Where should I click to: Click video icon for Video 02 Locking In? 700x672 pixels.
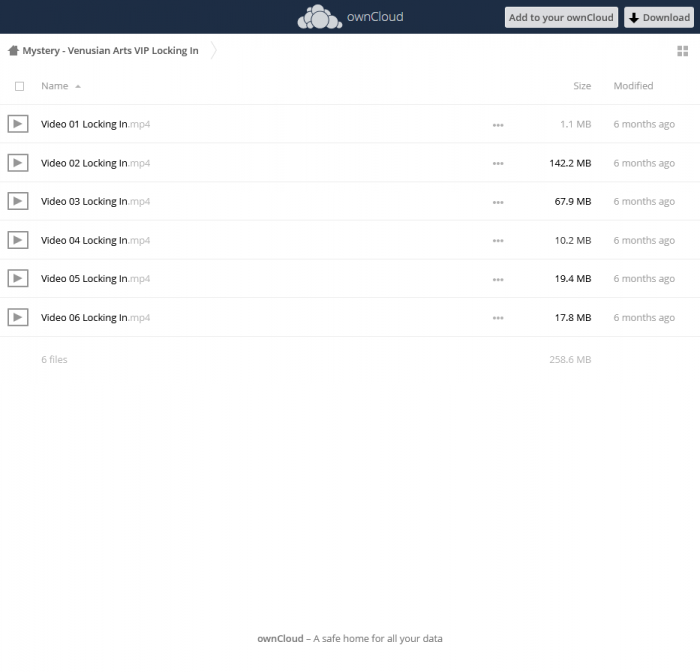tap(18, 163)
